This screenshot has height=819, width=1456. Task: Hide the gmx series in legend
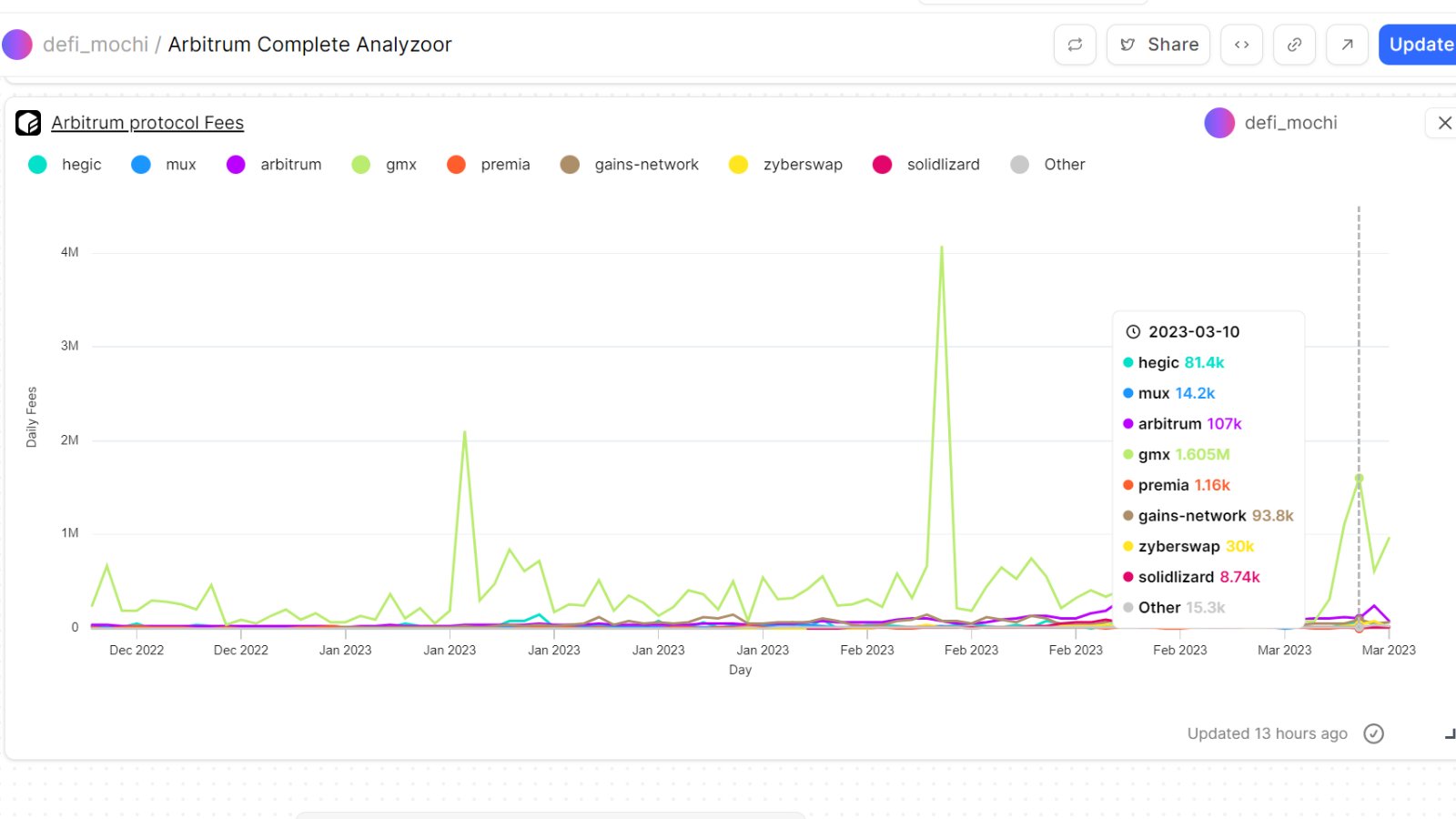point(385,165)
